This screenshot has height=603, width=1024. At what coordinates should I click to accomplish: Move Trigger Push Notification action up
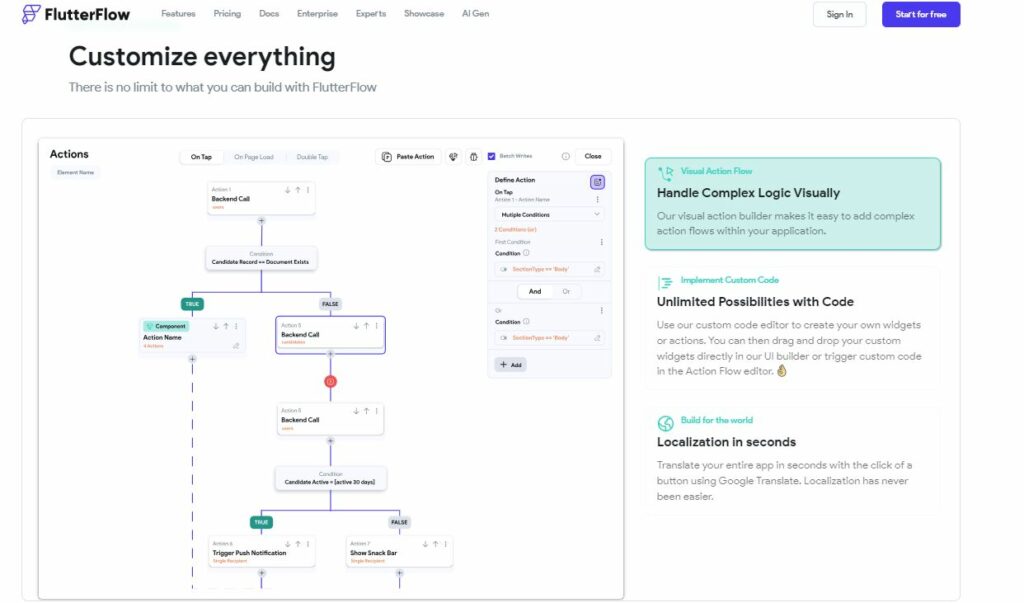pos(298,544)
